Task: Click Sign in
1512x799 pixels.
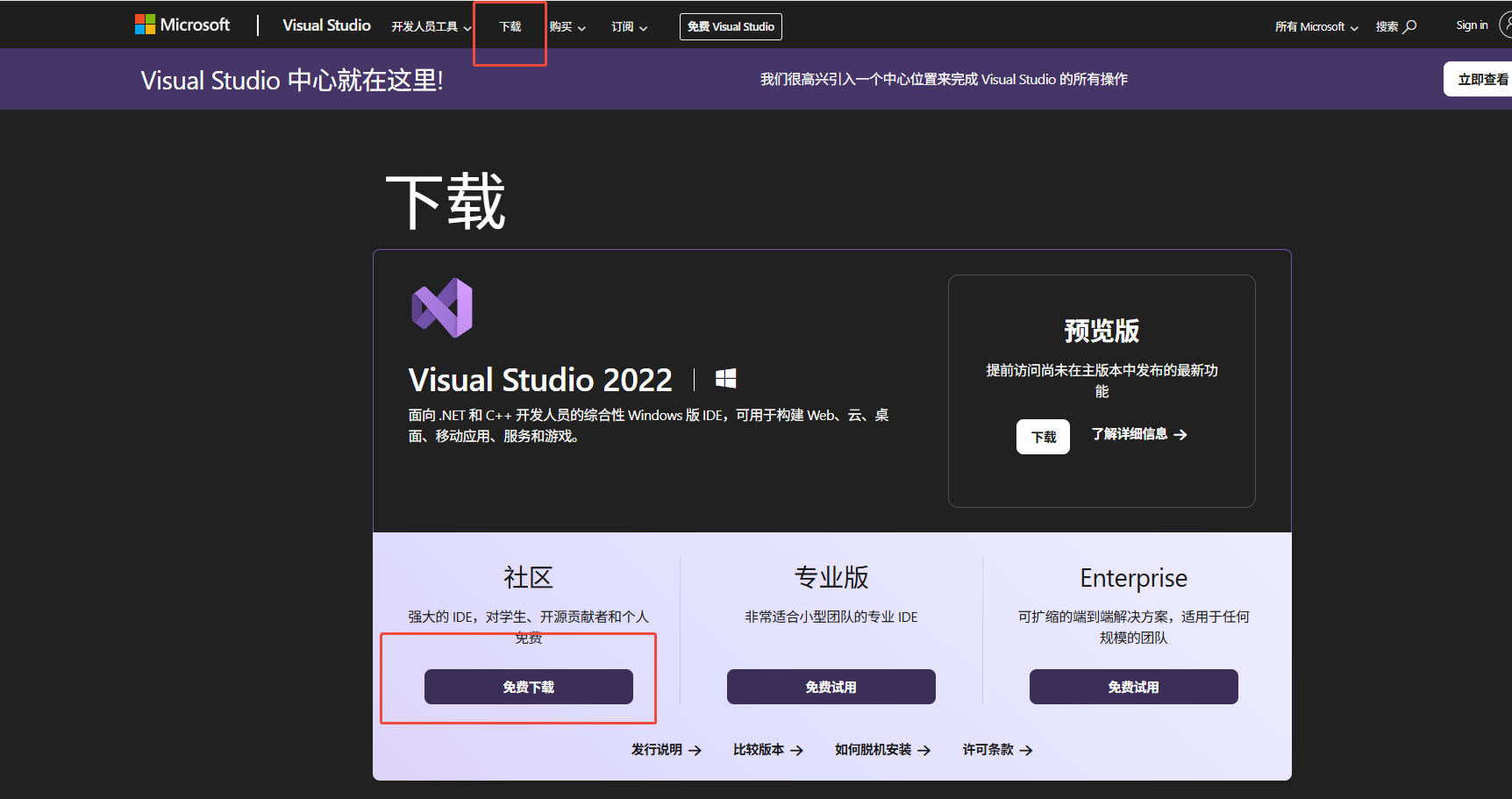Action: click(x=1472, y=25)
